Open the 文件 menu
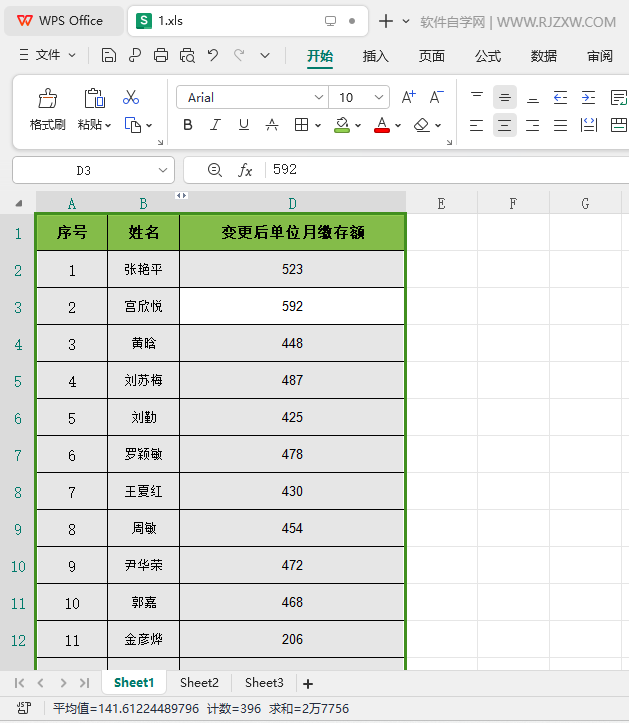This screenshot has height=723, width=629. (x=47, y=55)
